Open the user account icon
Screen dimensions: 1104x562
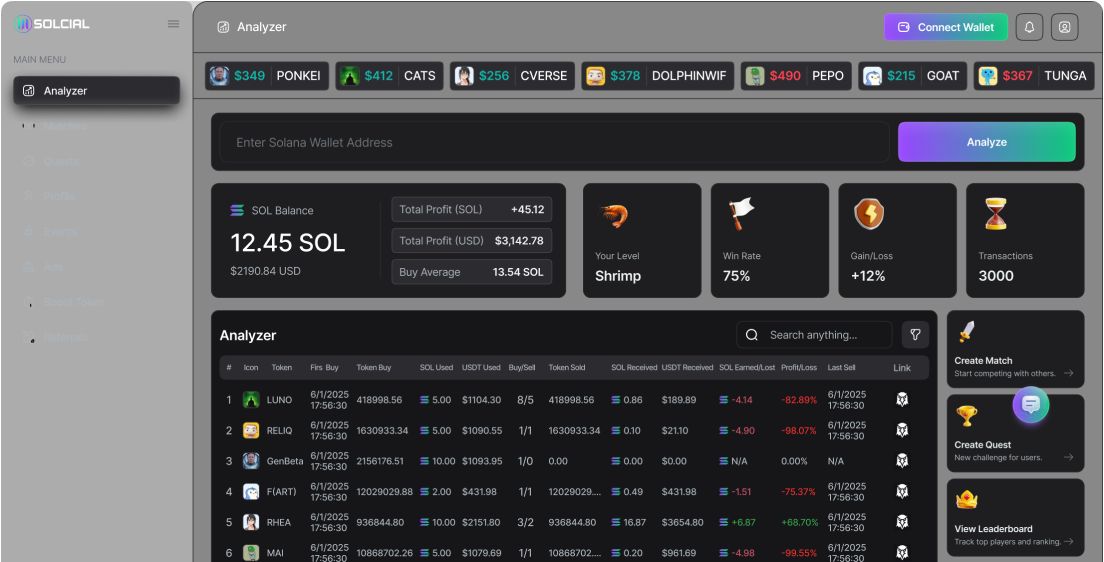click(x=1065, y=27)
